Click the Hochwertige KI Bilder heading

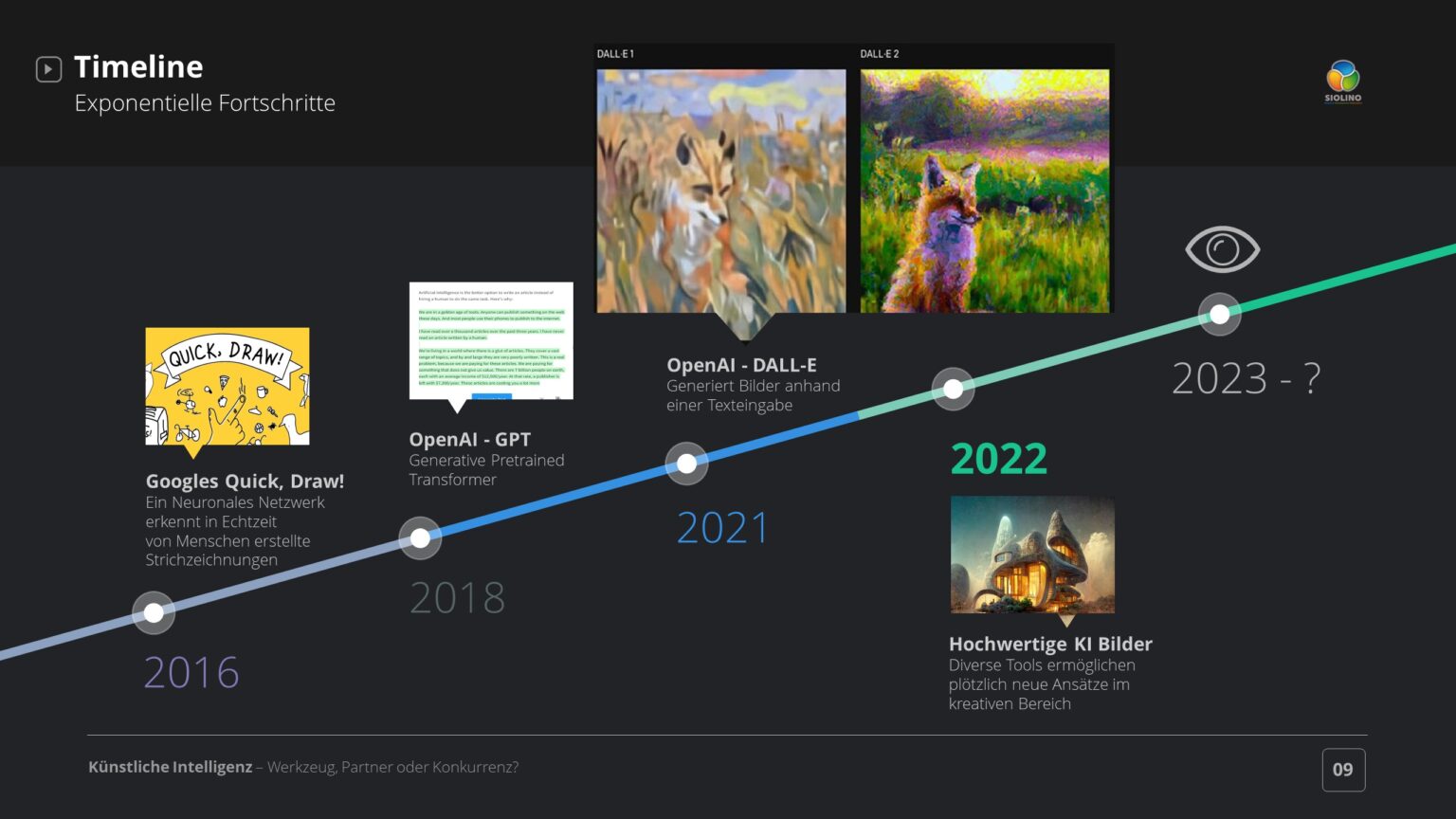[1050, 644]
